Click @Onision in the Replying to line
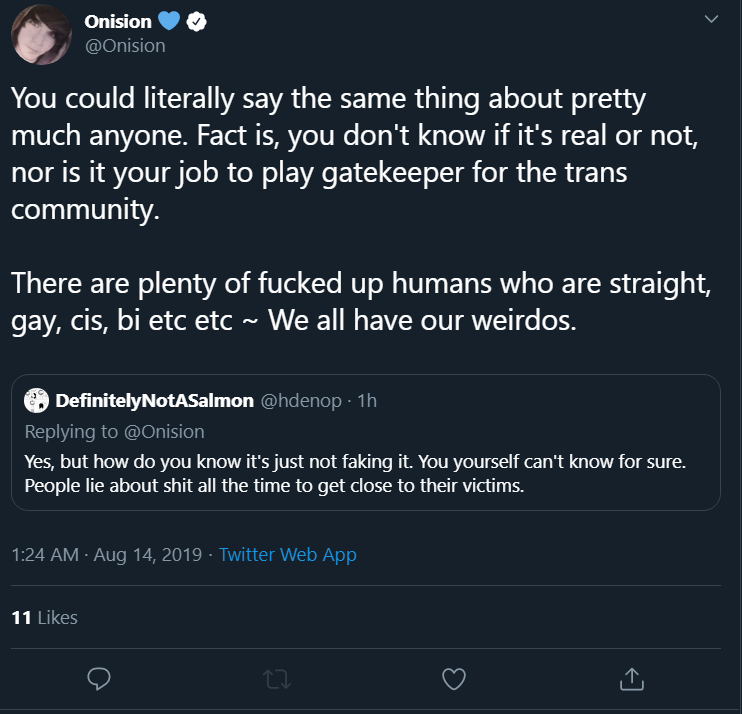742x714 pixels. pyautogui.click(x=164, y=432)
